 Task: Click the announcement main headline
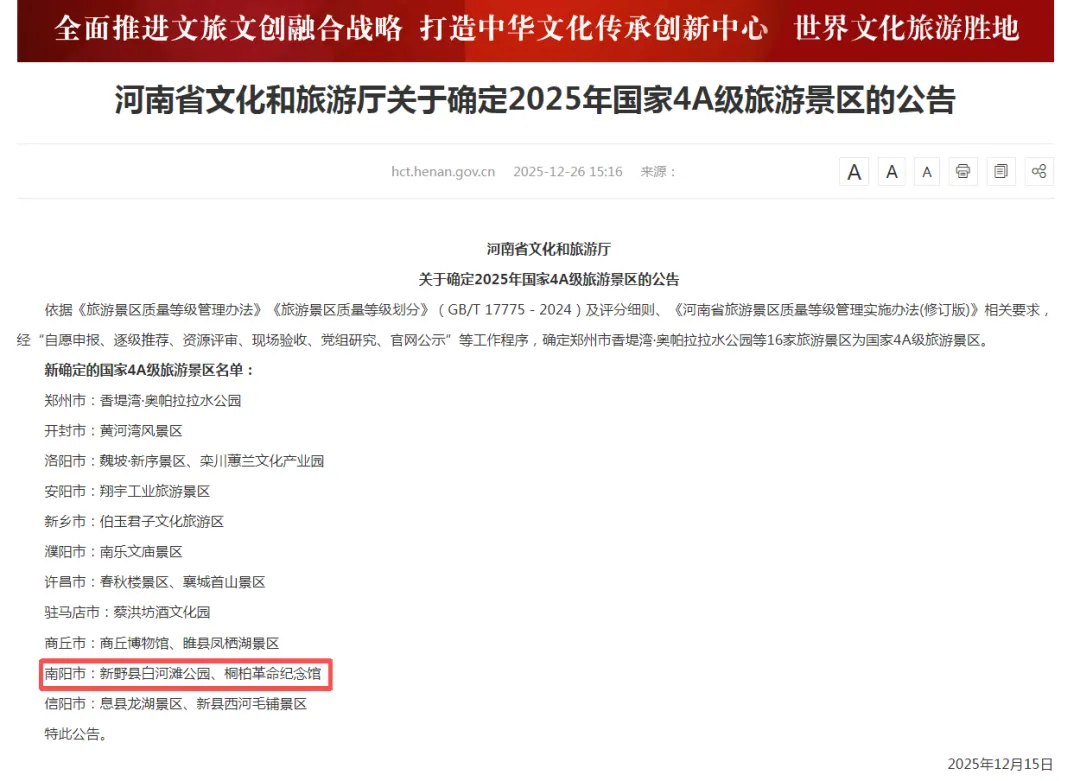click(x=535, y=101)
